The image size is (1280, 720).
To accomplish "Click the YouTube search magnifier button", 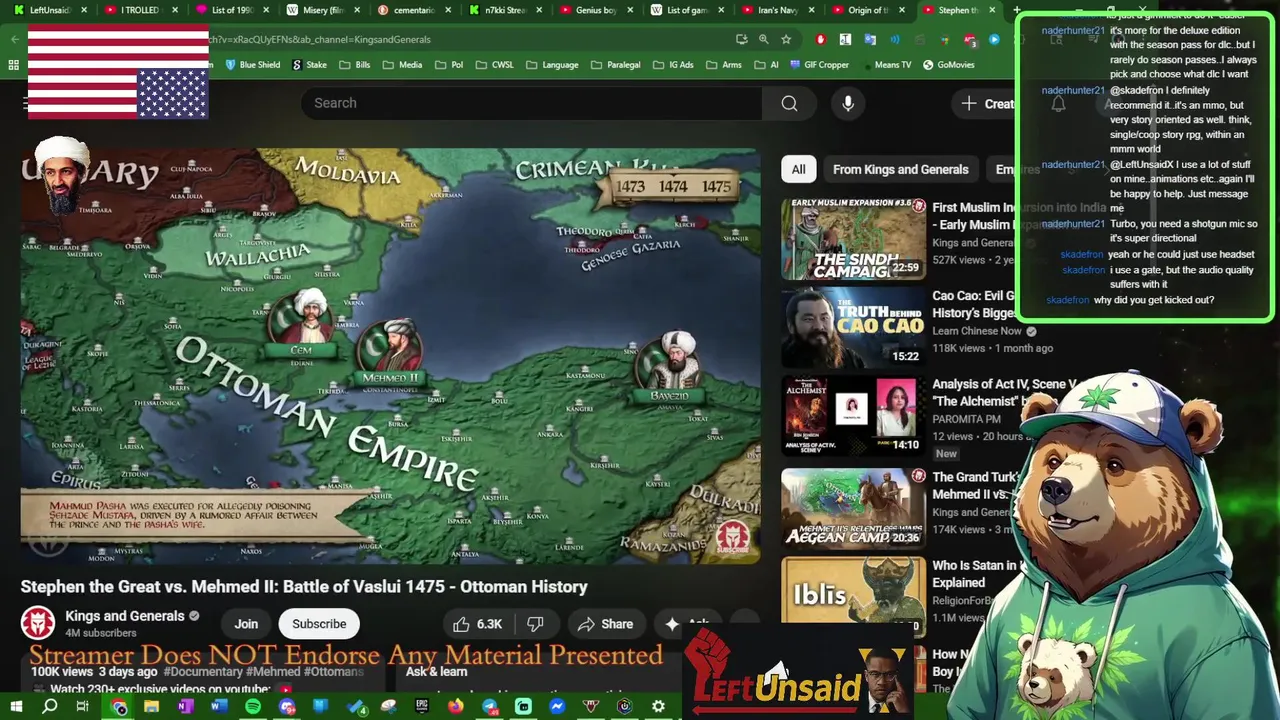I will (x=789, y=103).
